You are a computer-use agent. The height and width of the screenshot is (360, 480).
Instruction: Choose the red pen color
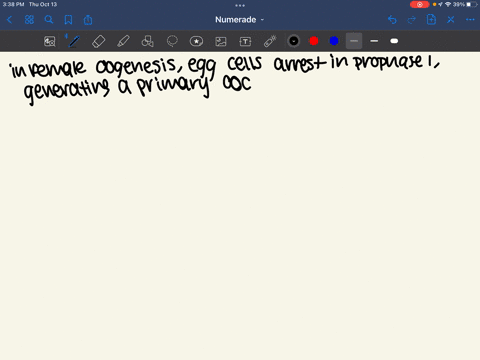[x=314, y=41]
